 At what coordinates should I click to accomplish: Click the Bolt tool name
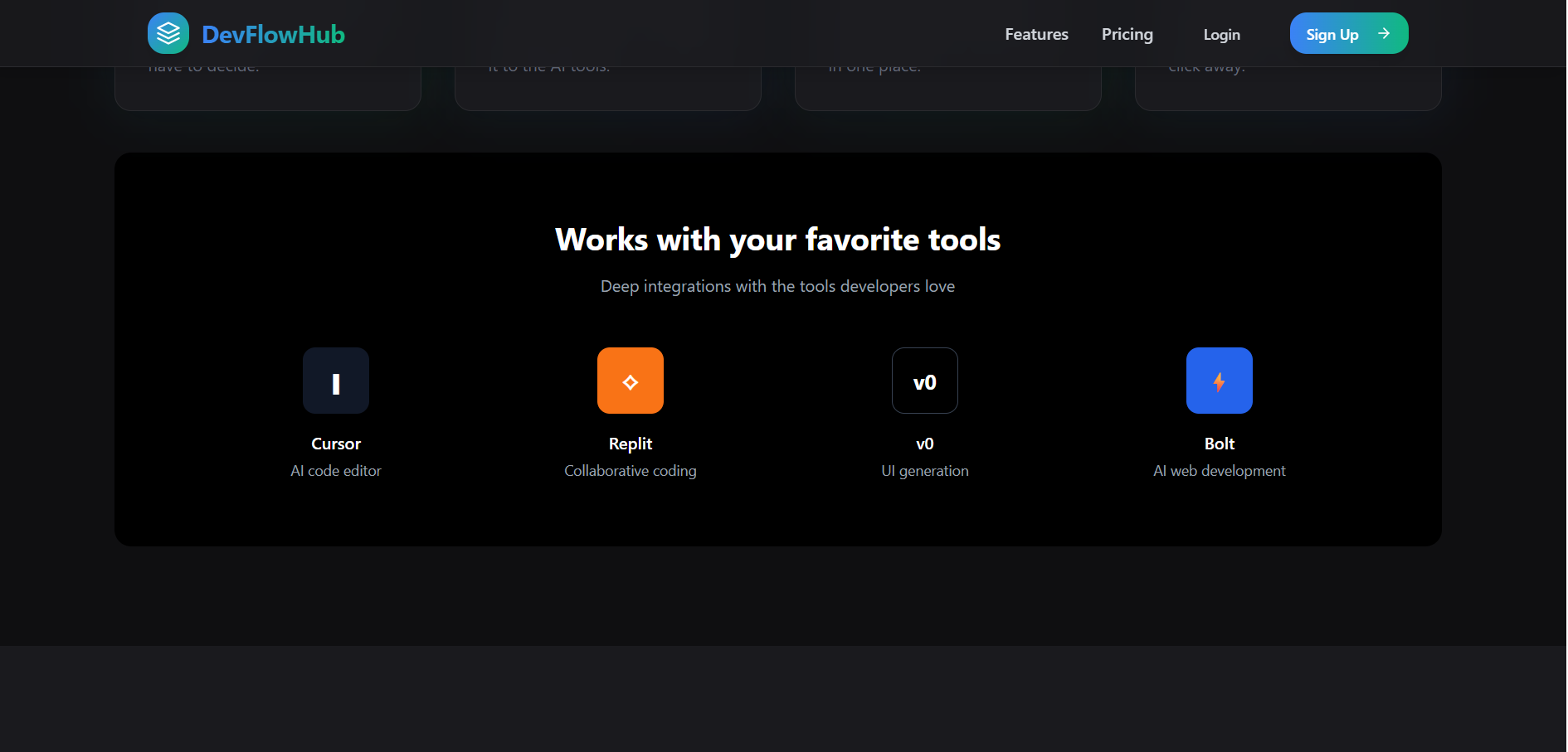[1220, 444]
